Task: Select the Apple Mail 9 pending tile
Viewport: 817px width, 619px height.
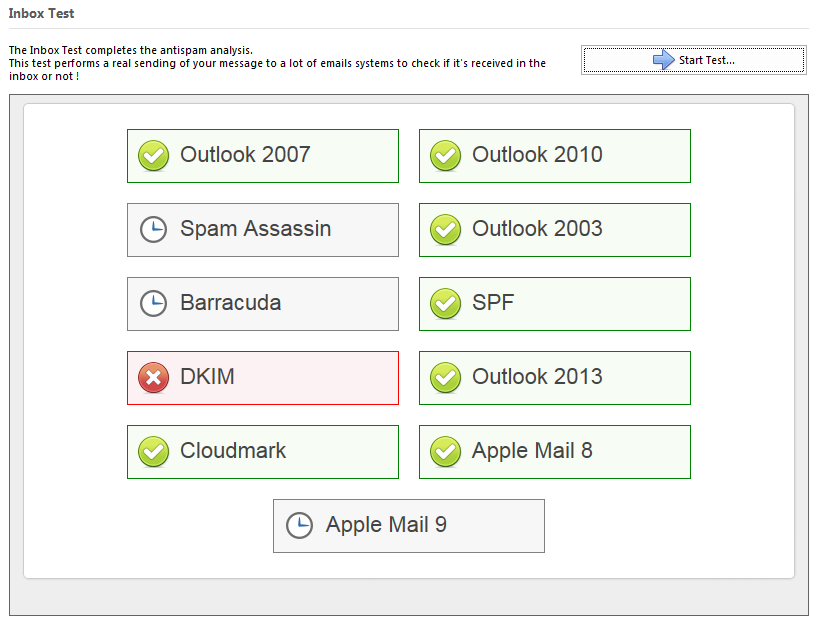Action: [x=409, y=526]
